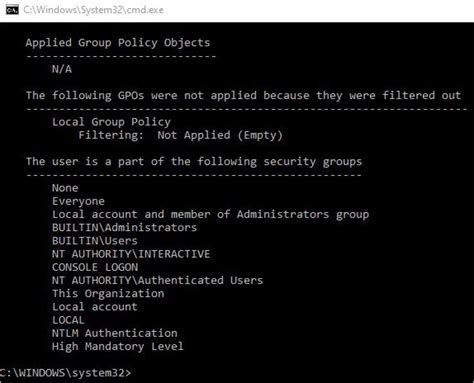The width and height of the screenshot is (474, 383).
Task: Click the 'This Organization' entry
Action: point(108,294)
